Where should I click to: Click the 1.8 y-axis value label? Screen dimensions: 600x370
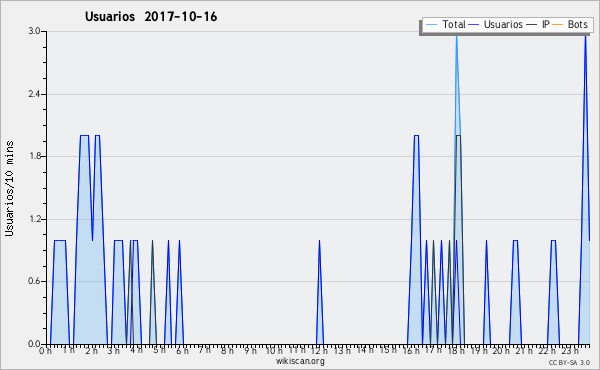pos(34,156)
